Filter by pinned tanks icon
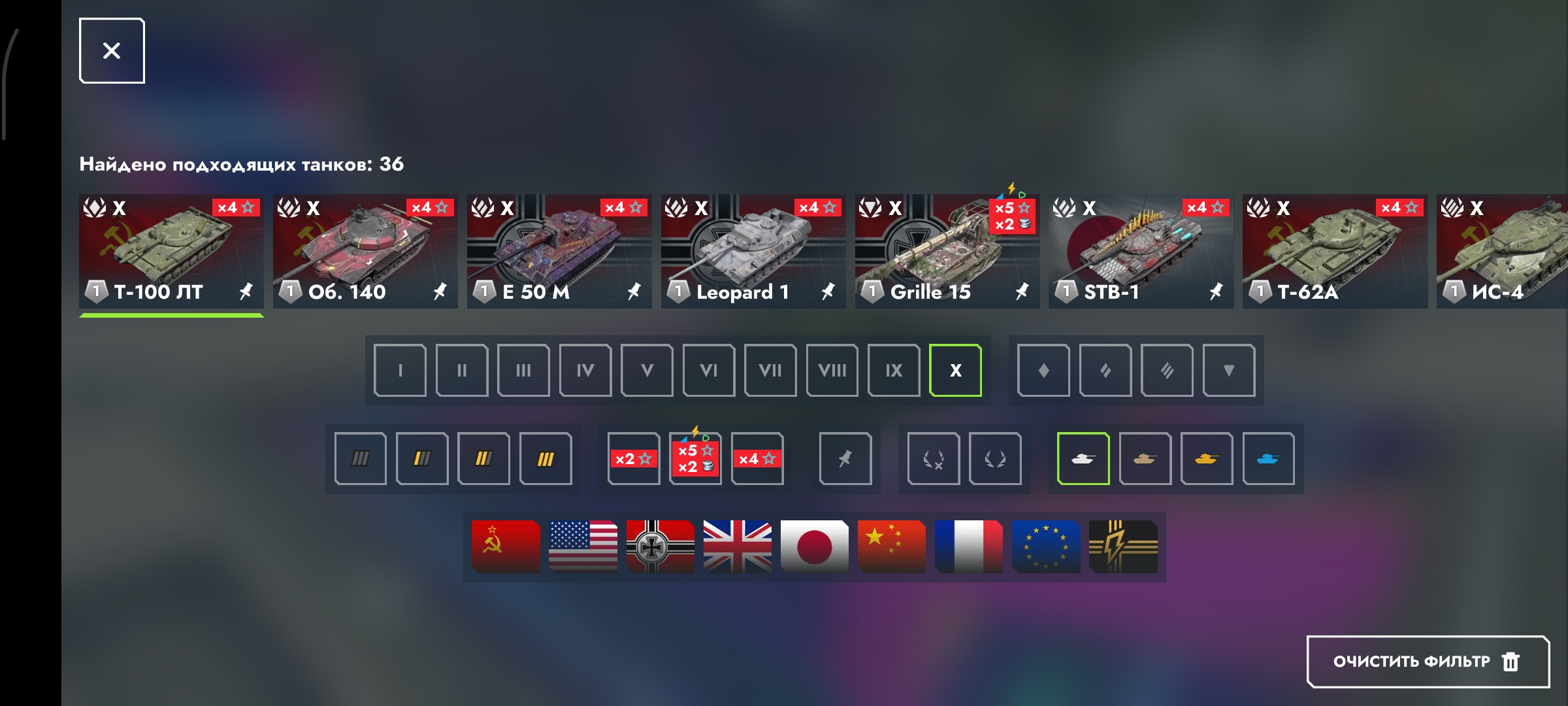This screenshot has height=706, width=1568. [845, 458]
